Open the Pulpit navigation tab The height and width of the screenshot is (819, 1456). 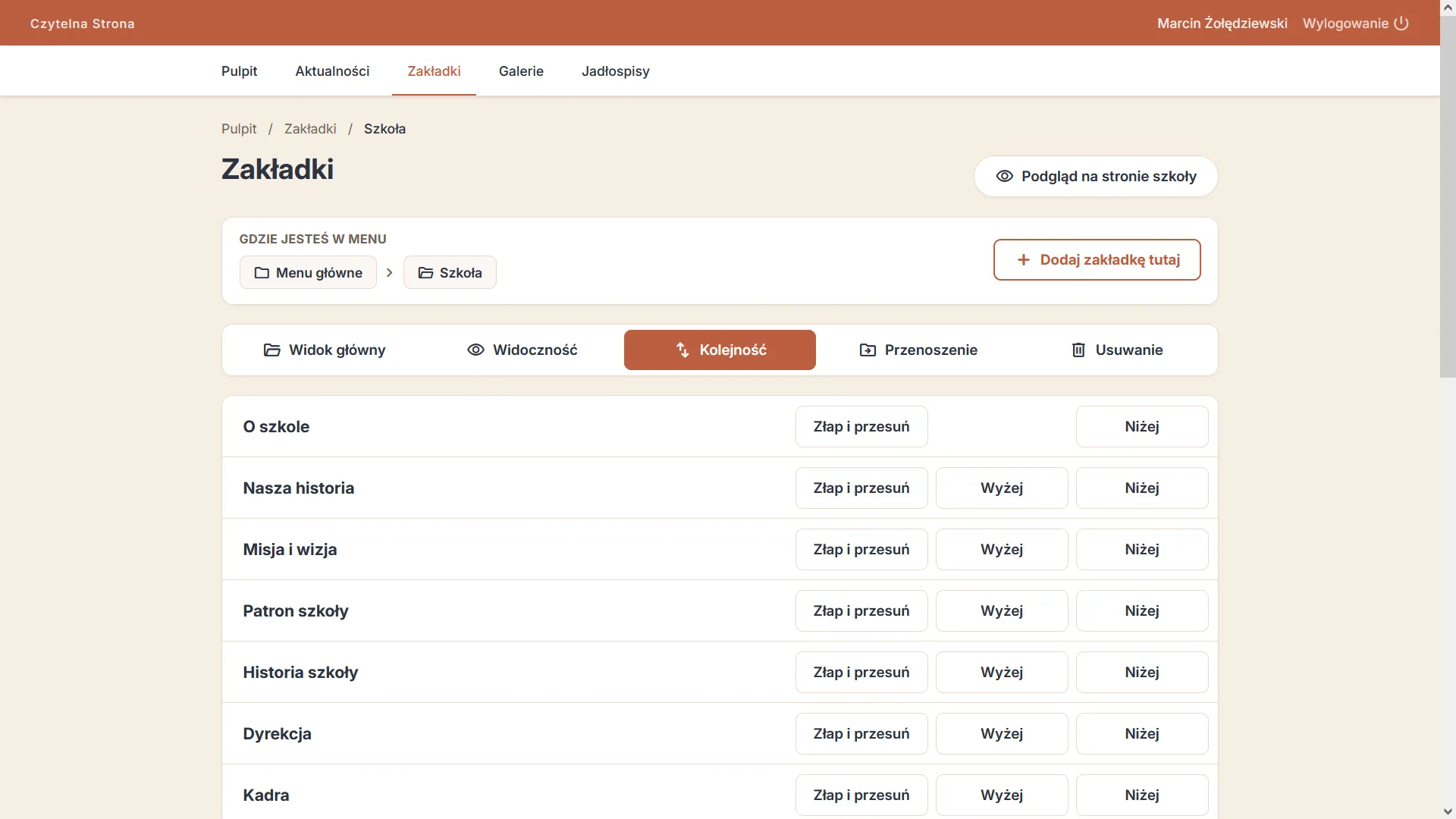(x=239, y=71)
